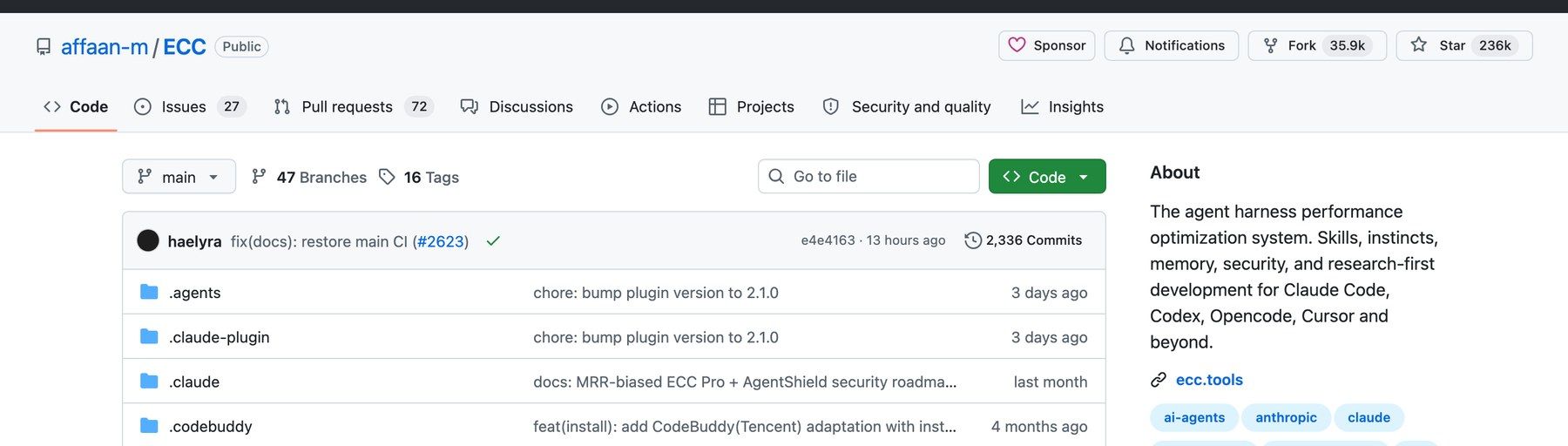
Task: Click the Notifications button
Action: point(1172,45)
